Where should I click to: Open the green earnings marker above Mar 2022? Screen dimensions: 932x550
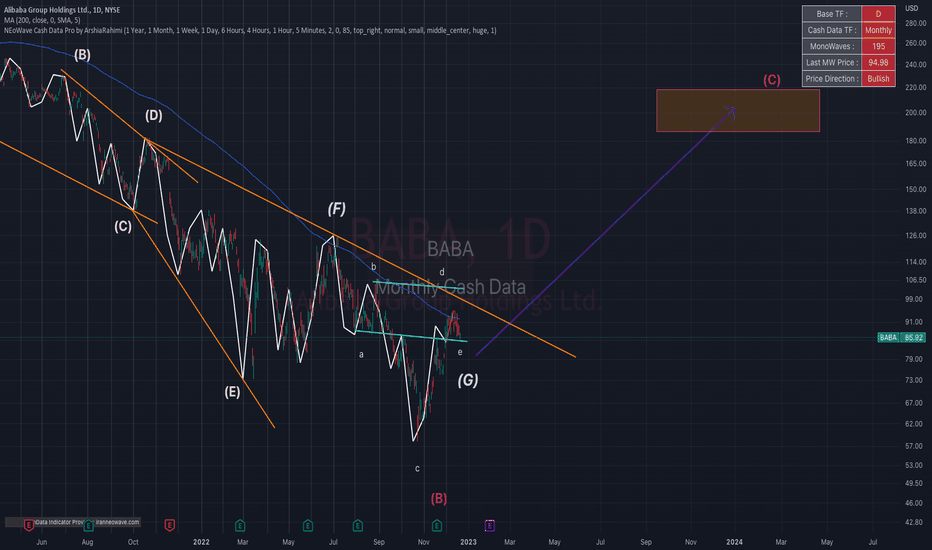pyautogui.click(x=240, y=525)
